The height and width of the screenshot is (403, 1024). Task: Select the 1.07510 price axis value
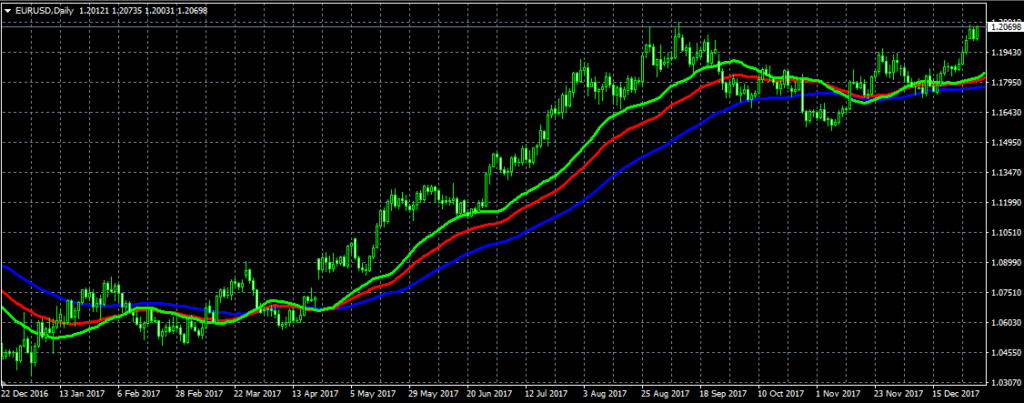(x=1004, y=293)
